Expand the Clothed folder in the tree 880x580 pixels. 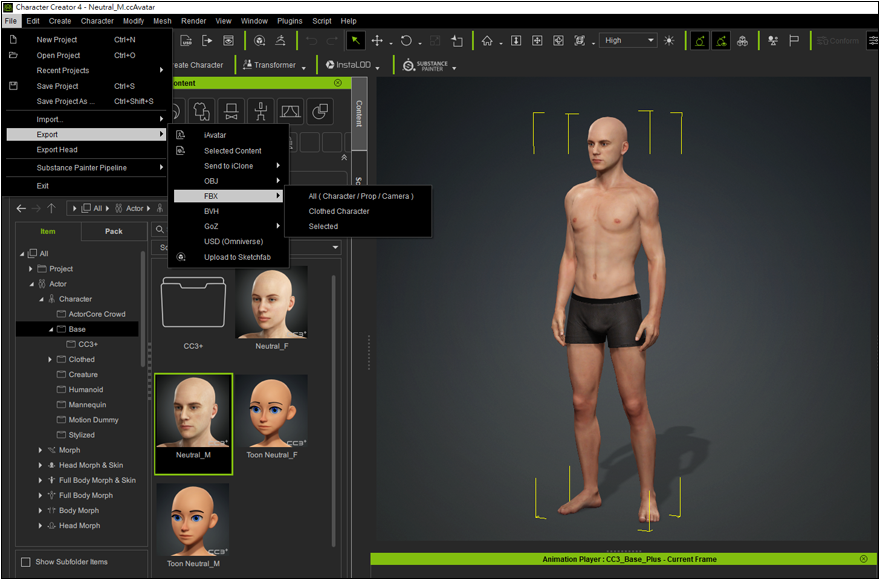click(50, 359)
